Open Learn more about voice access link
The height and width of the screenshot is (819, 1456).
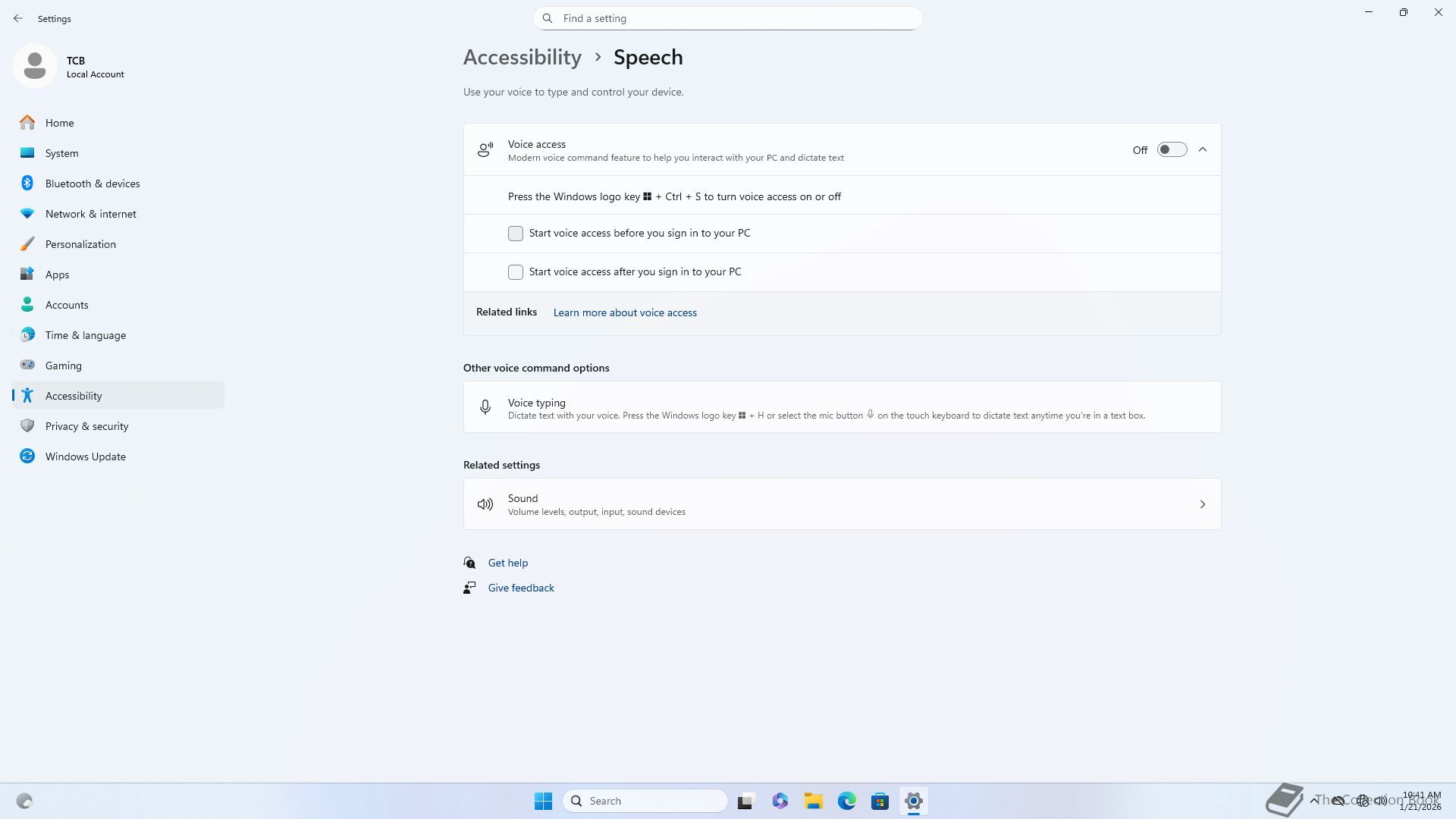625,312
